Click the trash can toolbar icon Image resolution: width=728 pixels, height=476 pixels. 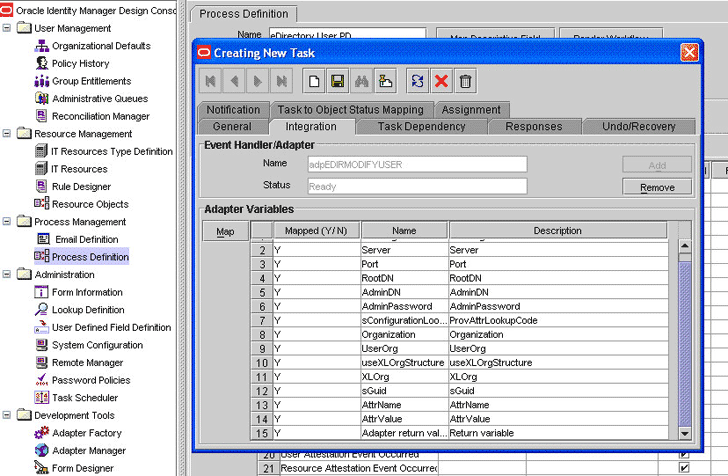pyautogui.click(x=465, y=81)
